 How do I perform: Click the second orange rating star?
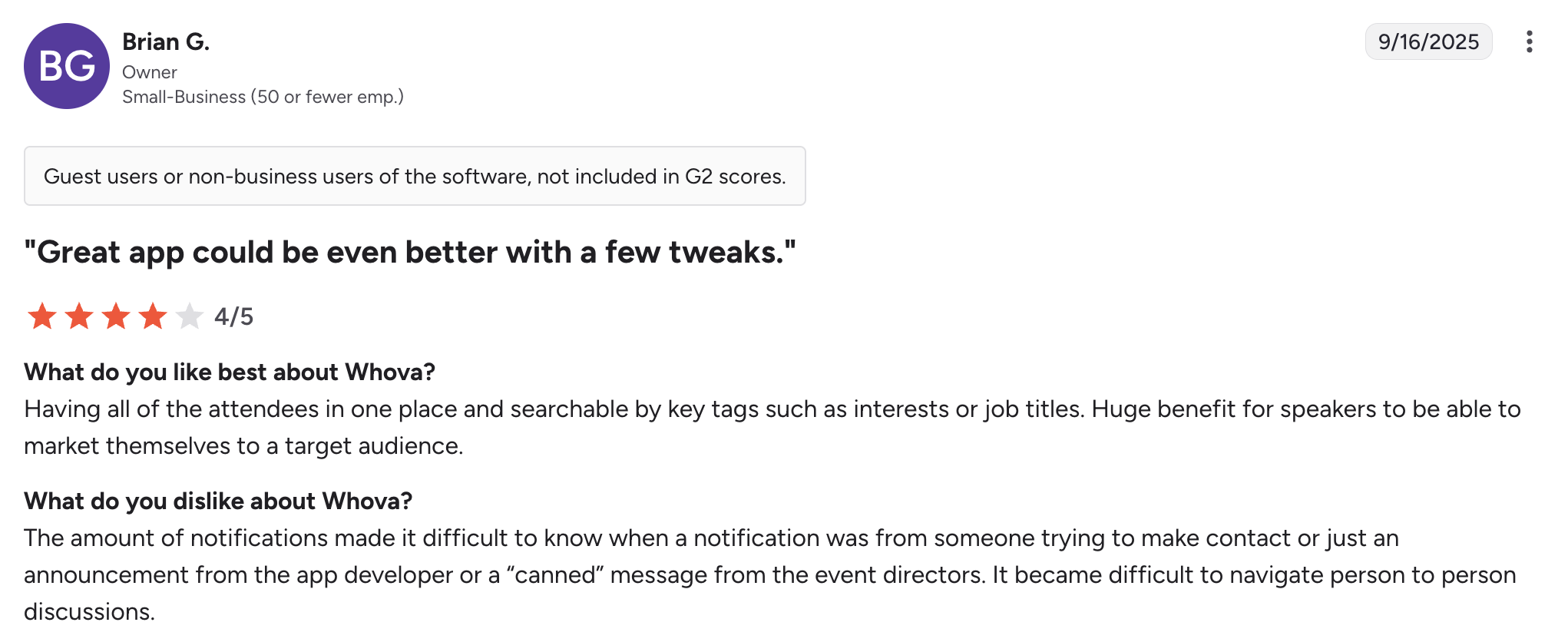click(79, 316)
